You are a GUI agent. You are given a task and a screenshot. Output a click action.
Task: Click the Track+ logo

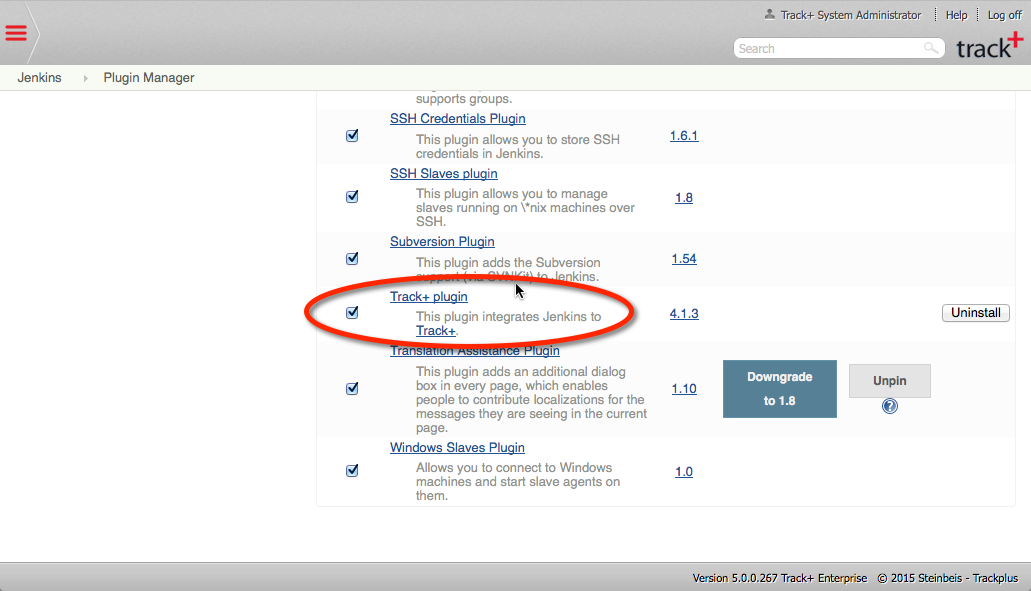989,46
